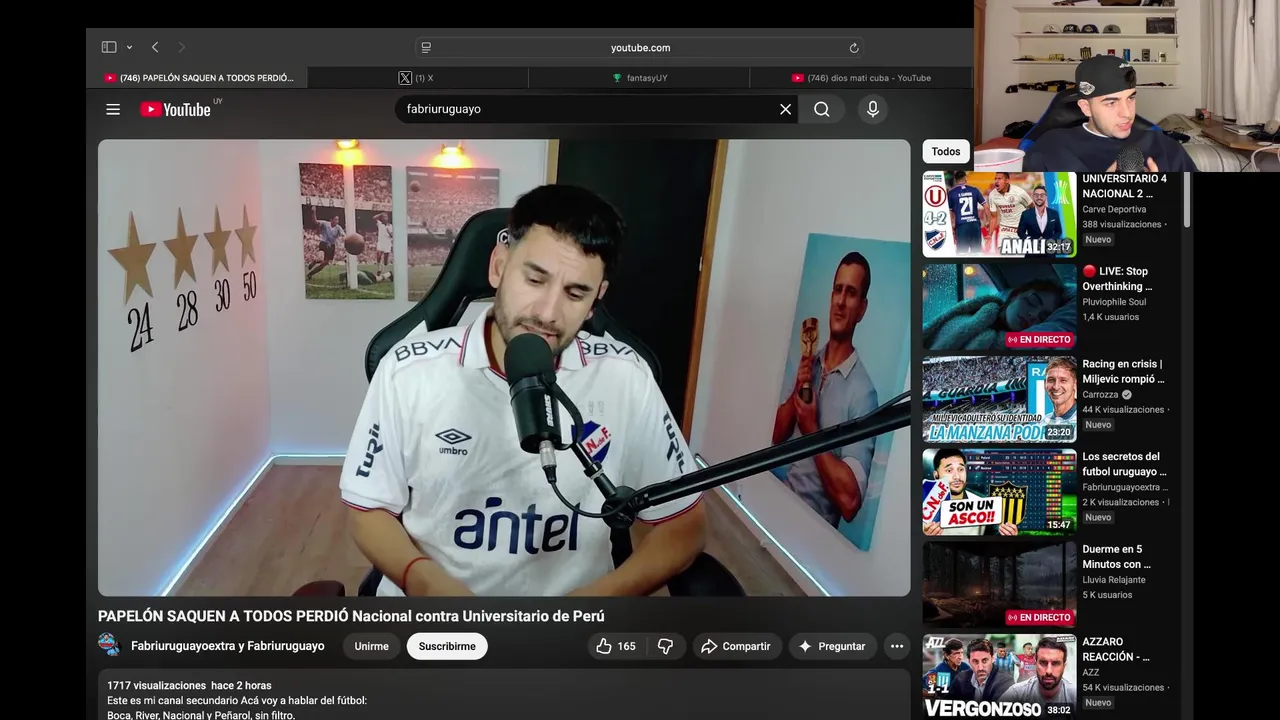Image resolution: width=1280 pixels, height=720 pixels.
Task: Click the AZZ channel name
Action: 1090,673
